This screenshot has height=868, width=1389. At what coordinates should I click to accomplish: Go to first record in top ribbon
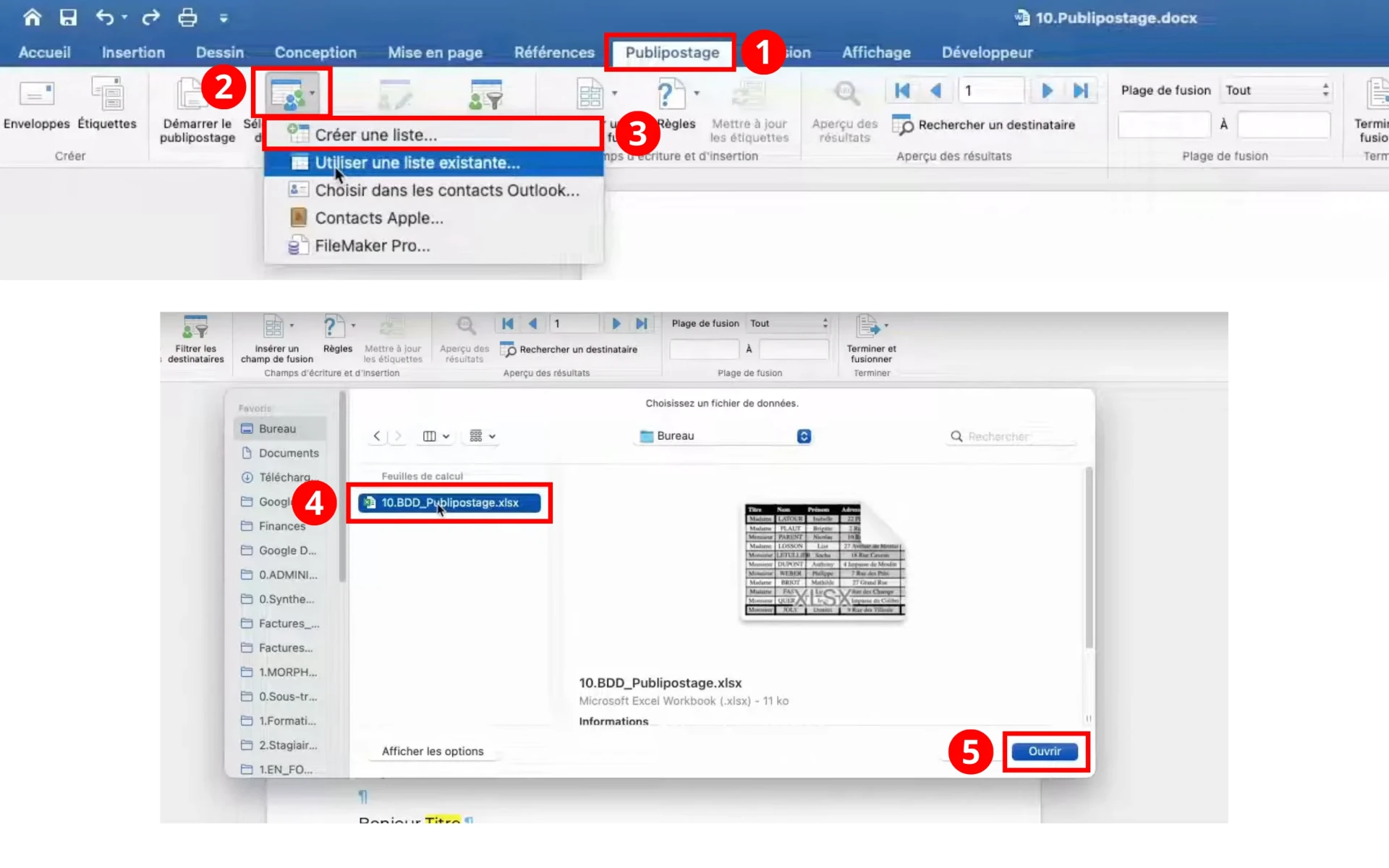point(902,90)
